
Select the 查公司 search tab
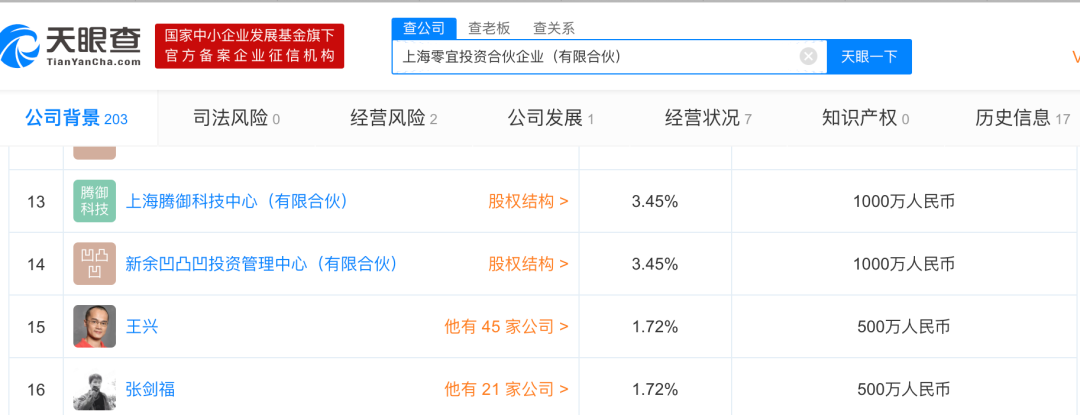coord(424,28)
